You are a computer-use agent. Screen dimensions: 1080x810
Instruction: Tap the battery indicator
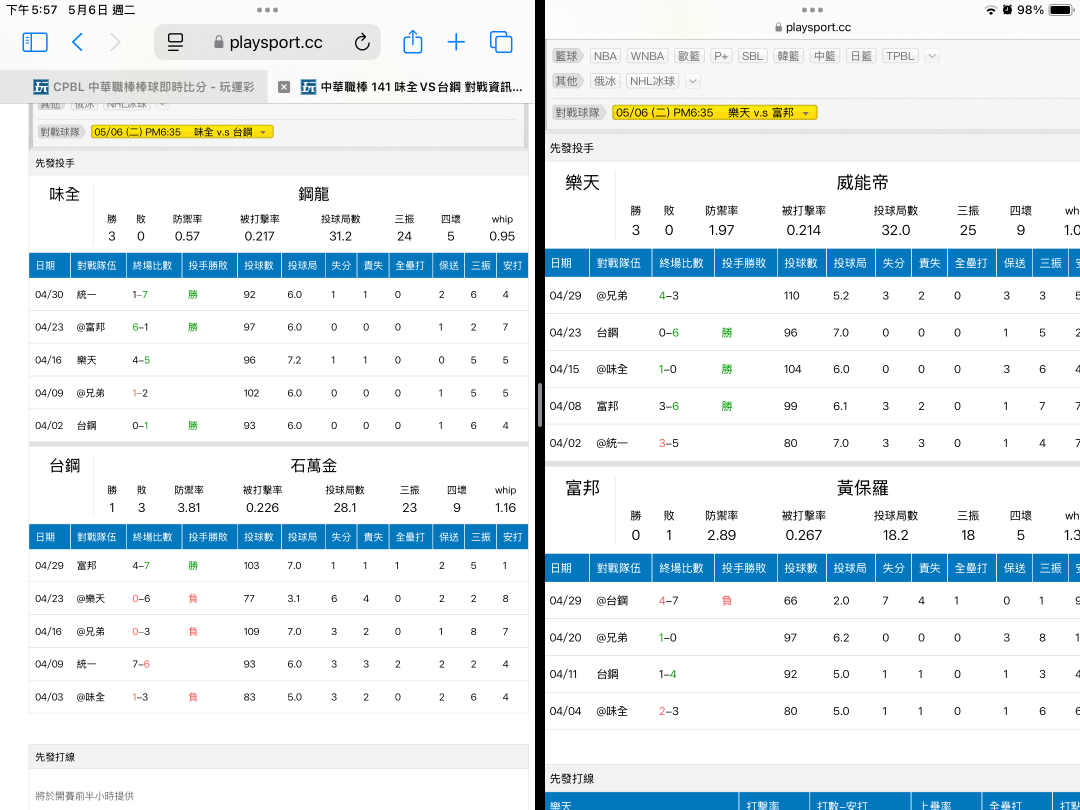pos(1061,10)
